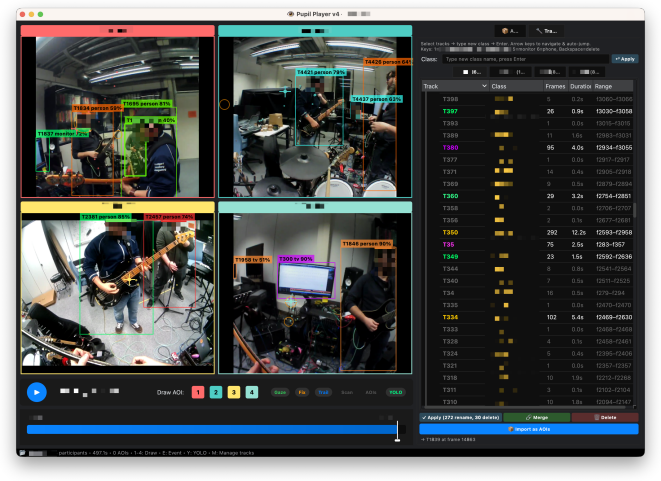Screen dimensions: 661x481
Task: Click the T4437 person 63% detection label
Action: coord(376,99)
